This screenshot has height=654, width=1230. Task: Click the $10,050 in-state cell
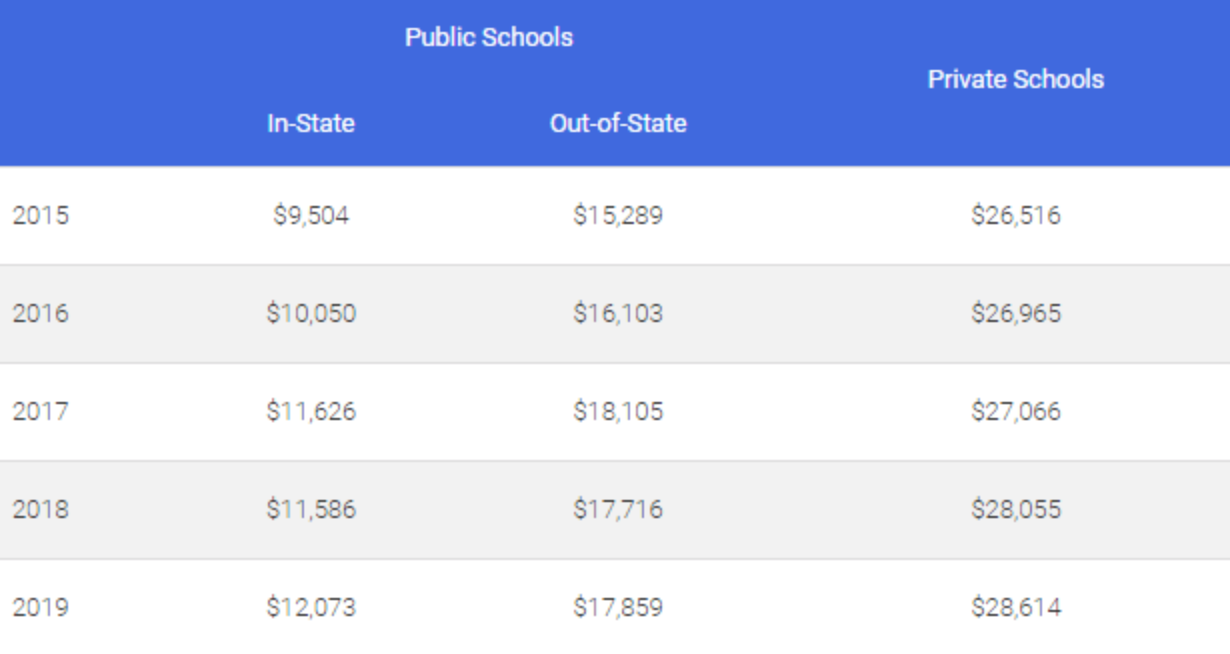tap(311, 314)
